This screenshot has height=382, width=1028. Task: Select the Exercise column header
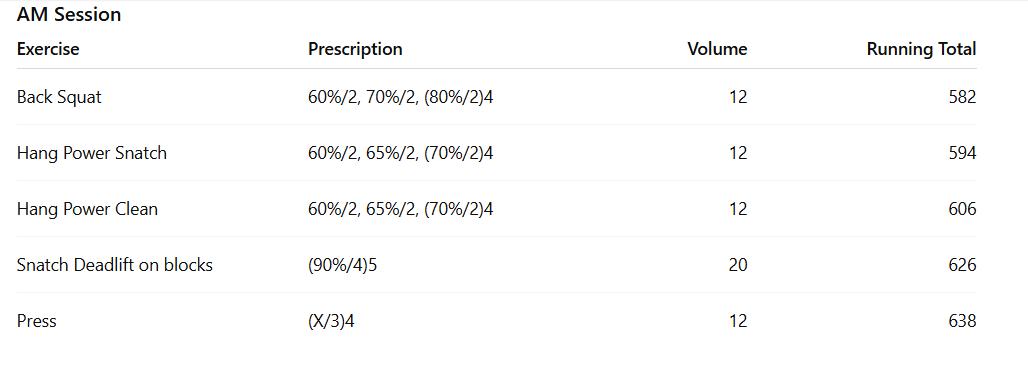tap(48, 49)
